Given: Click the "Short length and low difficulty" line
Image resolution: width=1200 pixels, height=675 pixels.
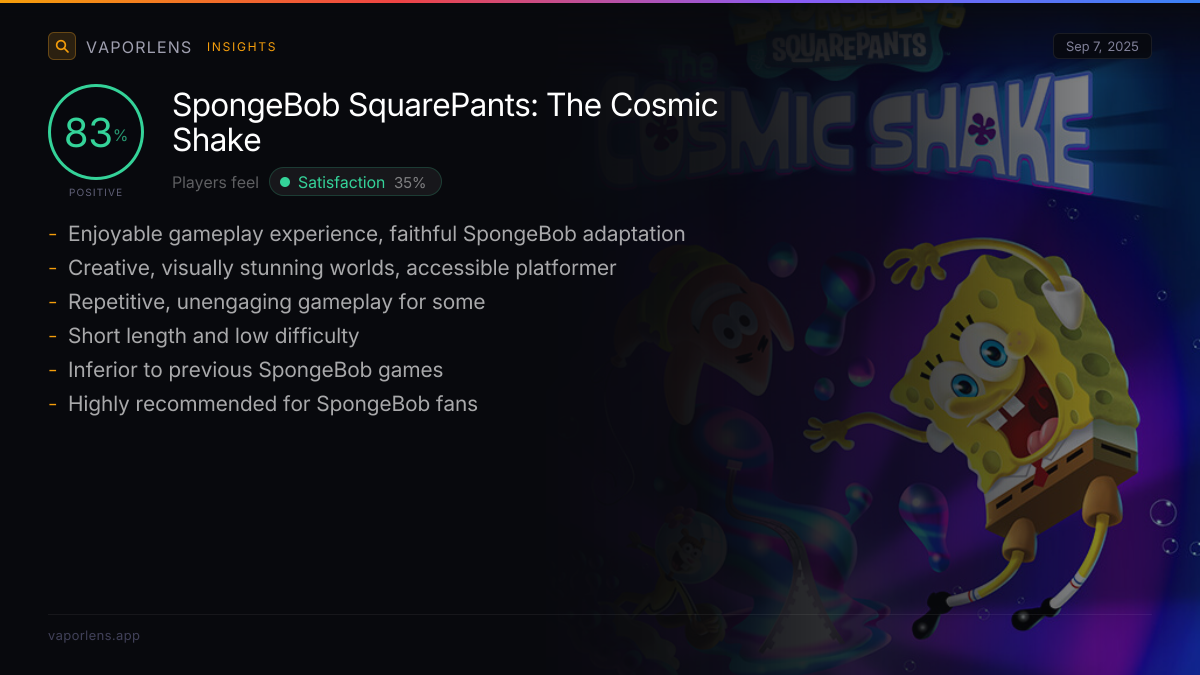Looking at the screenshot, I should coord(213,336).
